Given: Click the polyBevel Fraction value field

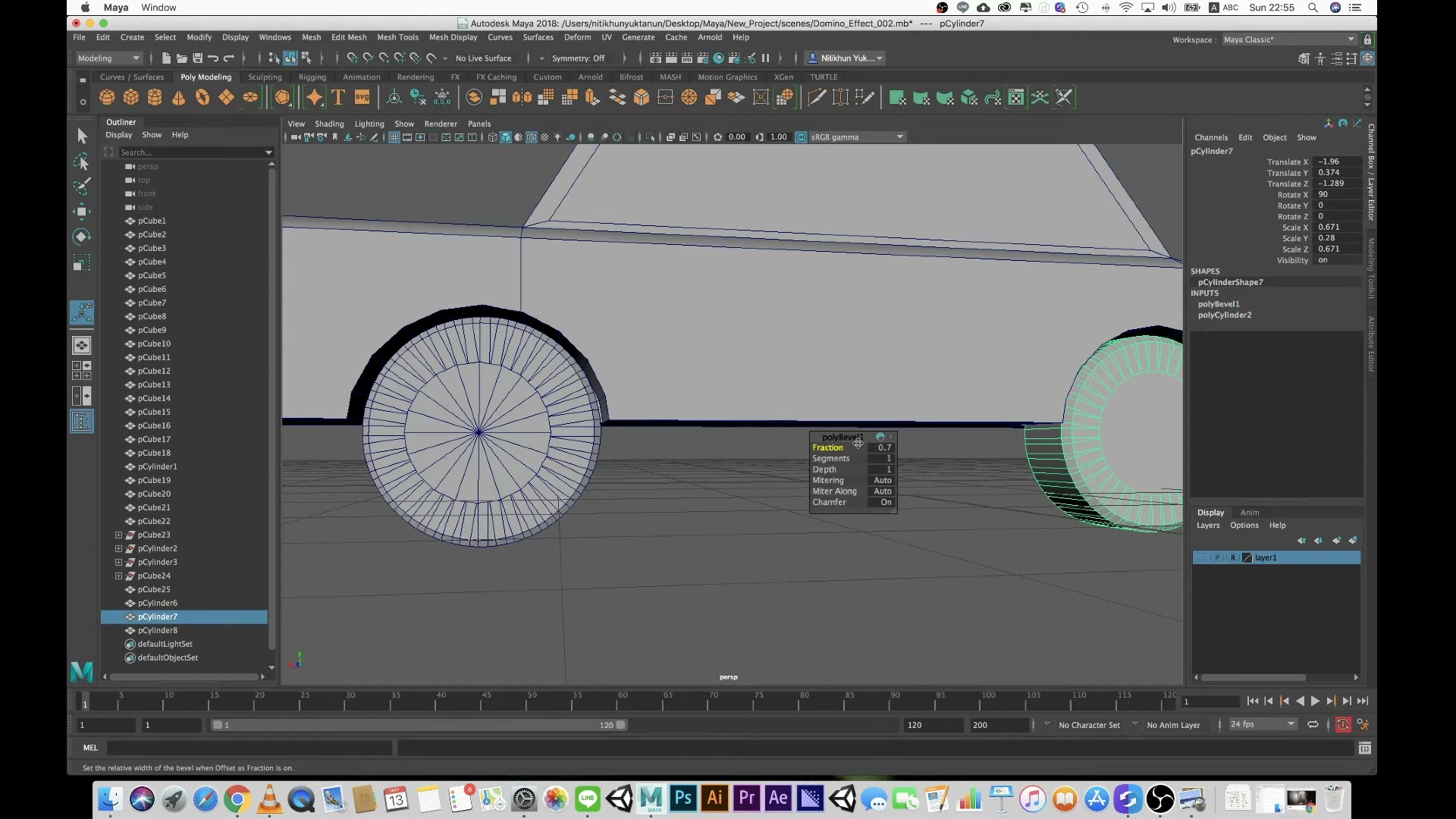Looking at the screenshot, I should coord(880,448).
